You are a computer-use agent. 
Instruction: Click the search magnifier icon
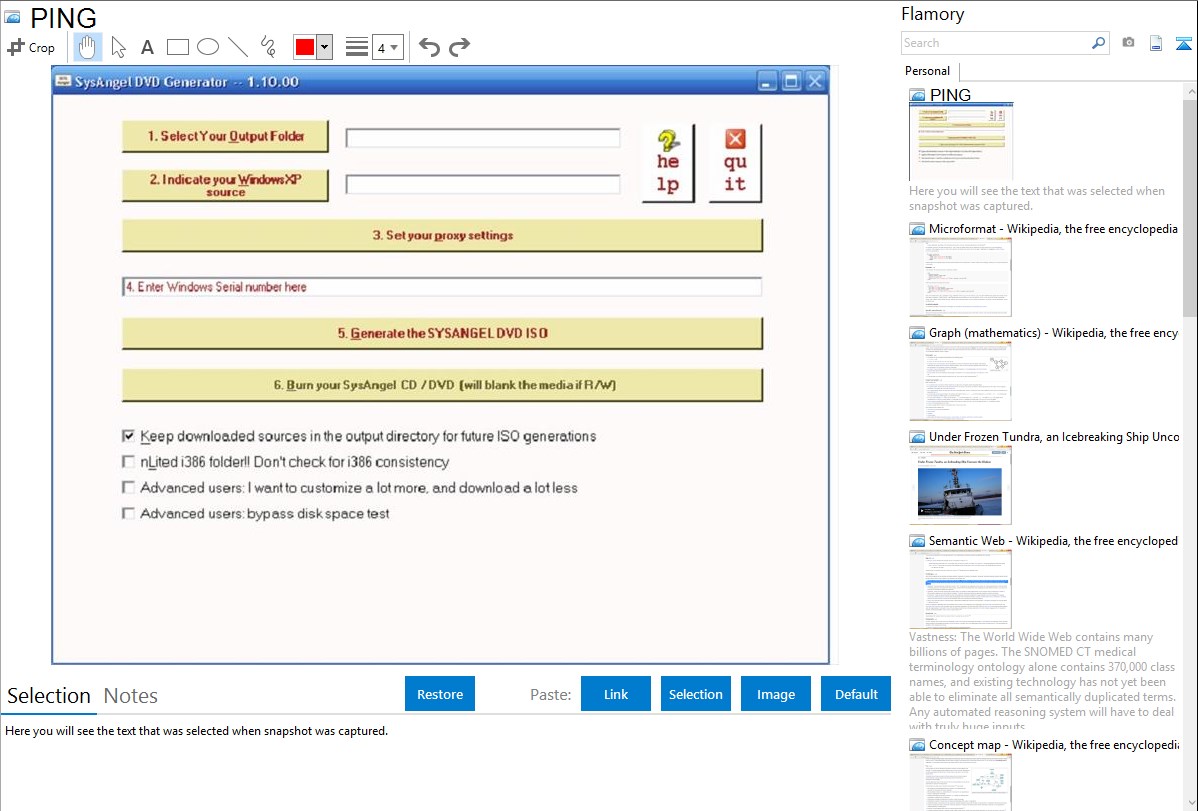coord(1099,43)
